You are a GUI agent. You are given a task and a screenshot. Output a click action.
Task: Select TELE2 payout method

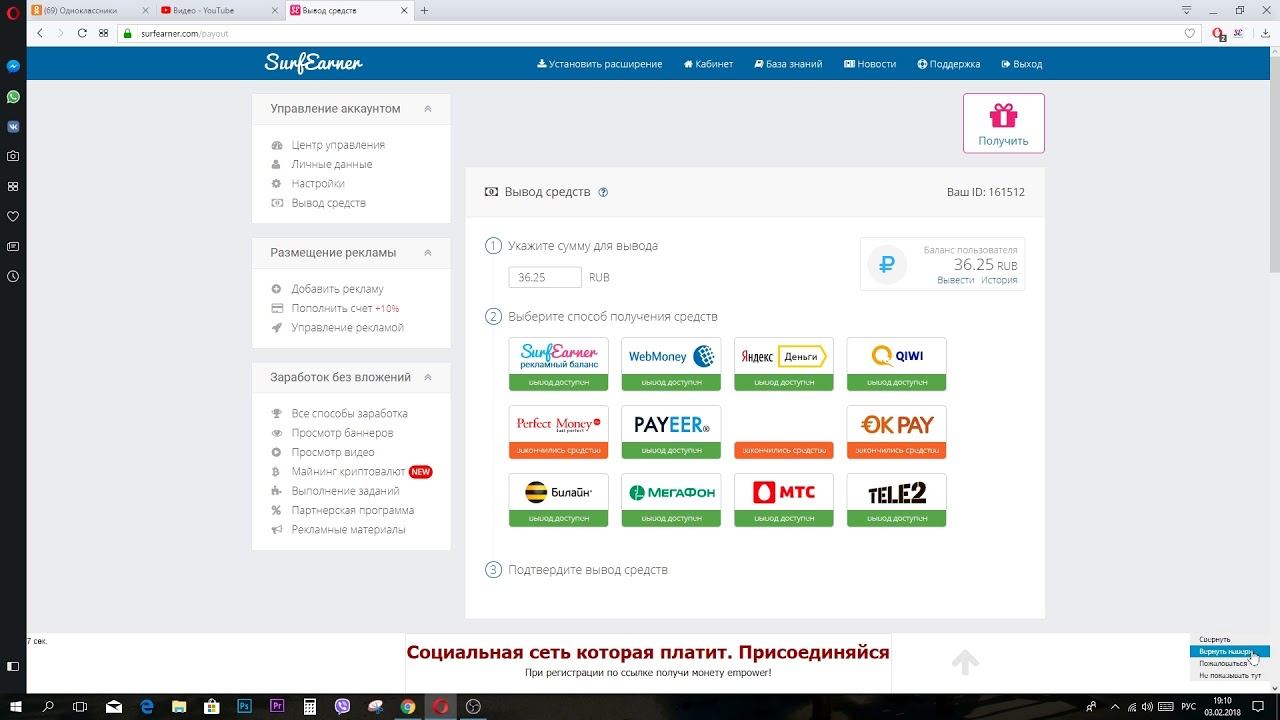click(896, 500)
